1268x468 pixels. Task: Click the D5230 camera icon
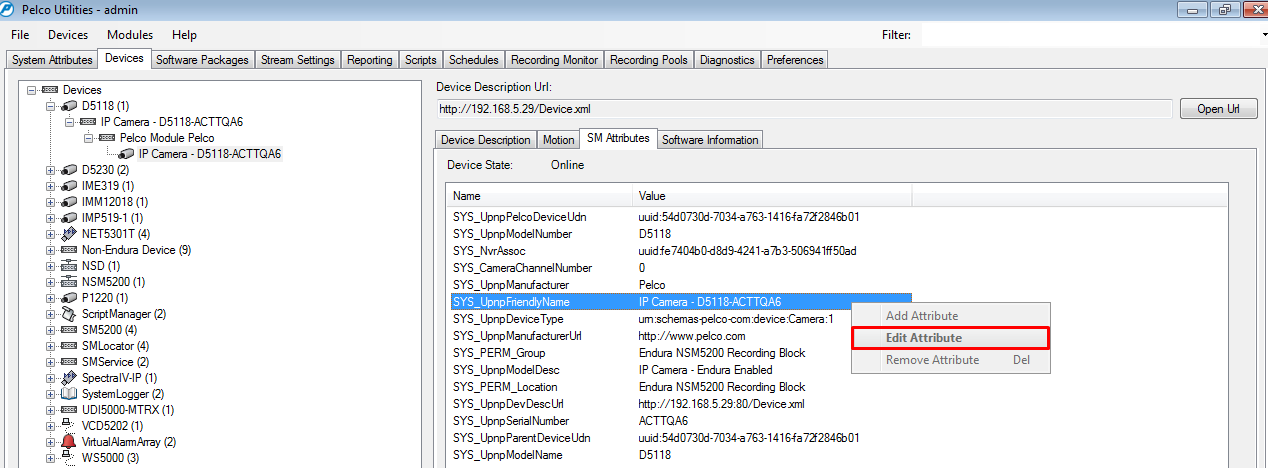click(69, 170)
